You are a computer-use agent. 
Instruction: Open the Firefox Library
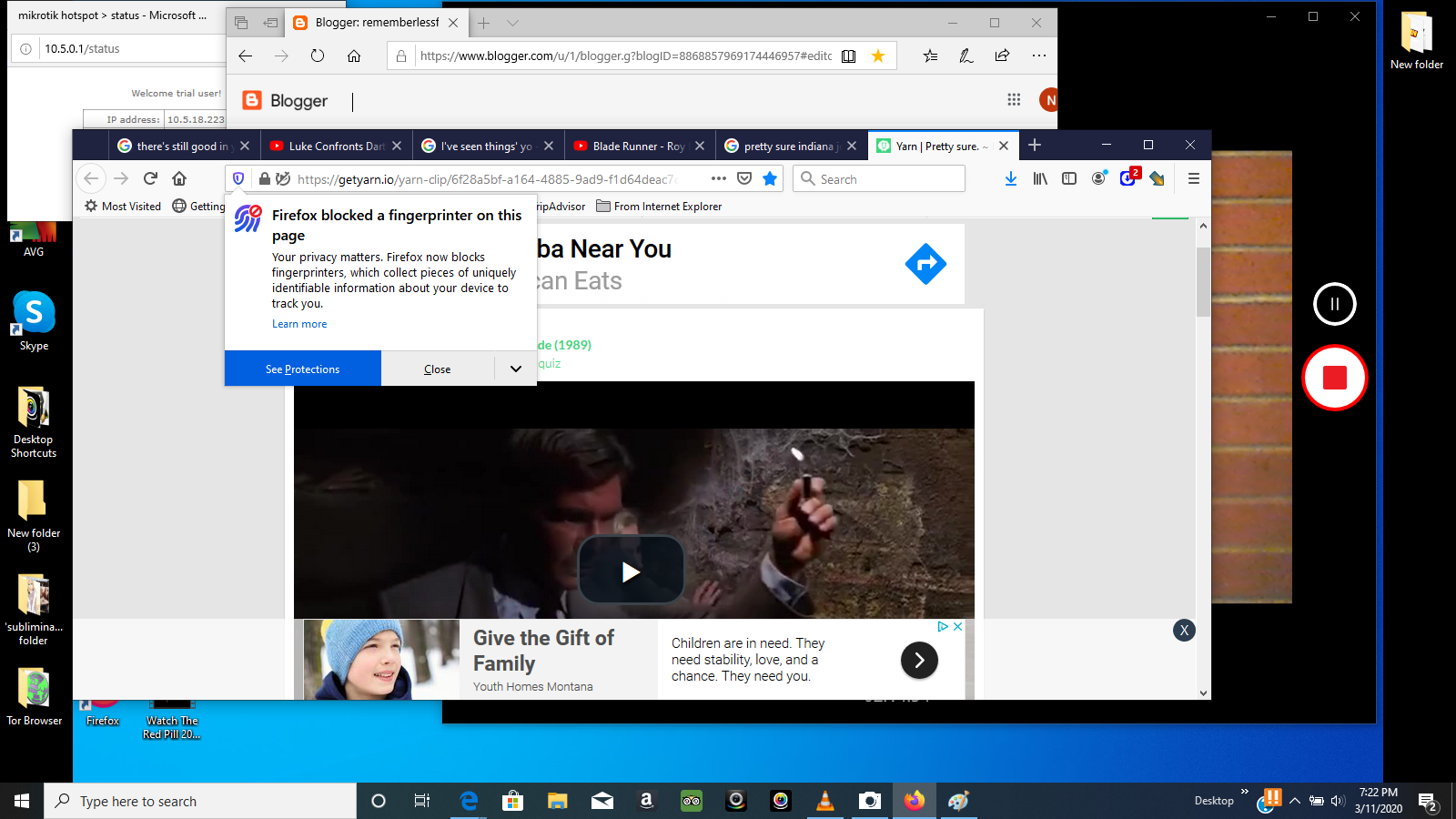tap(1040, 179)
